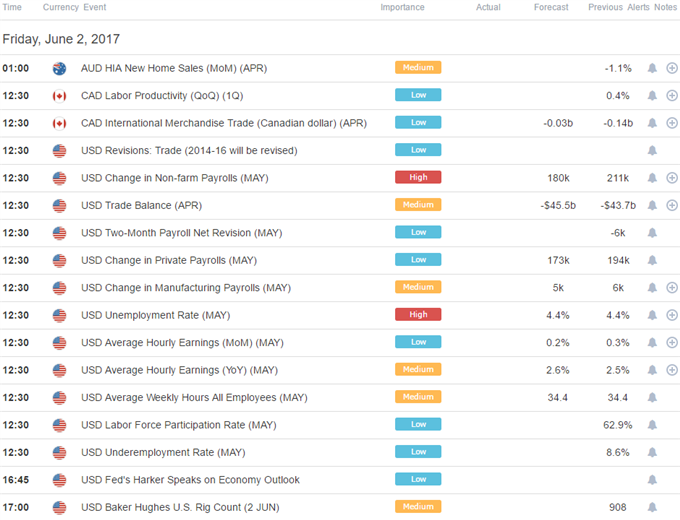Click alert bell for CAD Labor Productivity
The width and height of the screenshot is (680, 520).
point(652,95)
